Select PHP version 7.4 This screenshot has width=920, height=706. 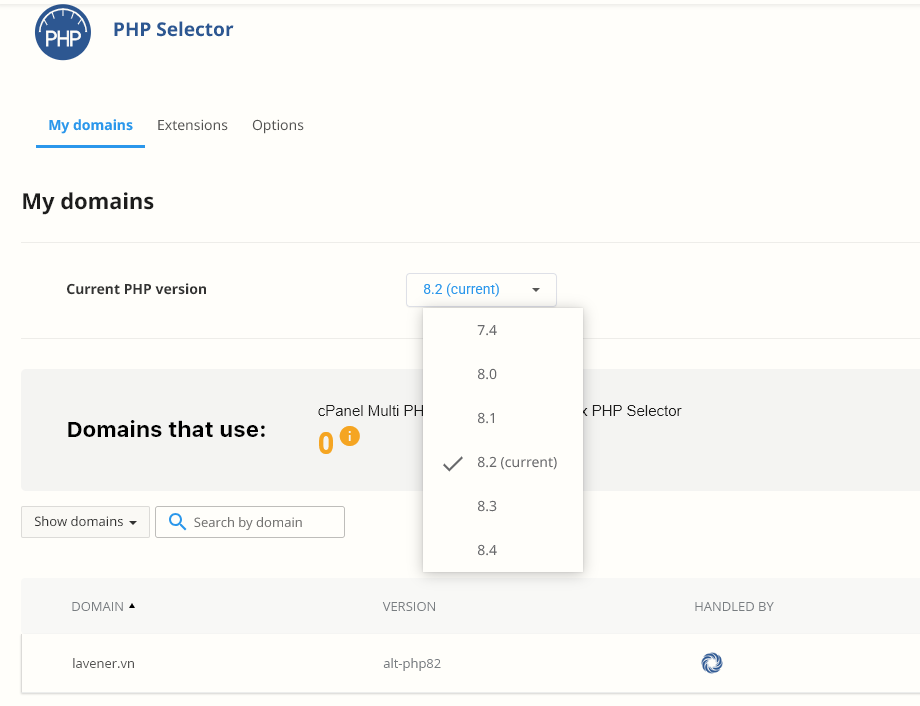487,330
